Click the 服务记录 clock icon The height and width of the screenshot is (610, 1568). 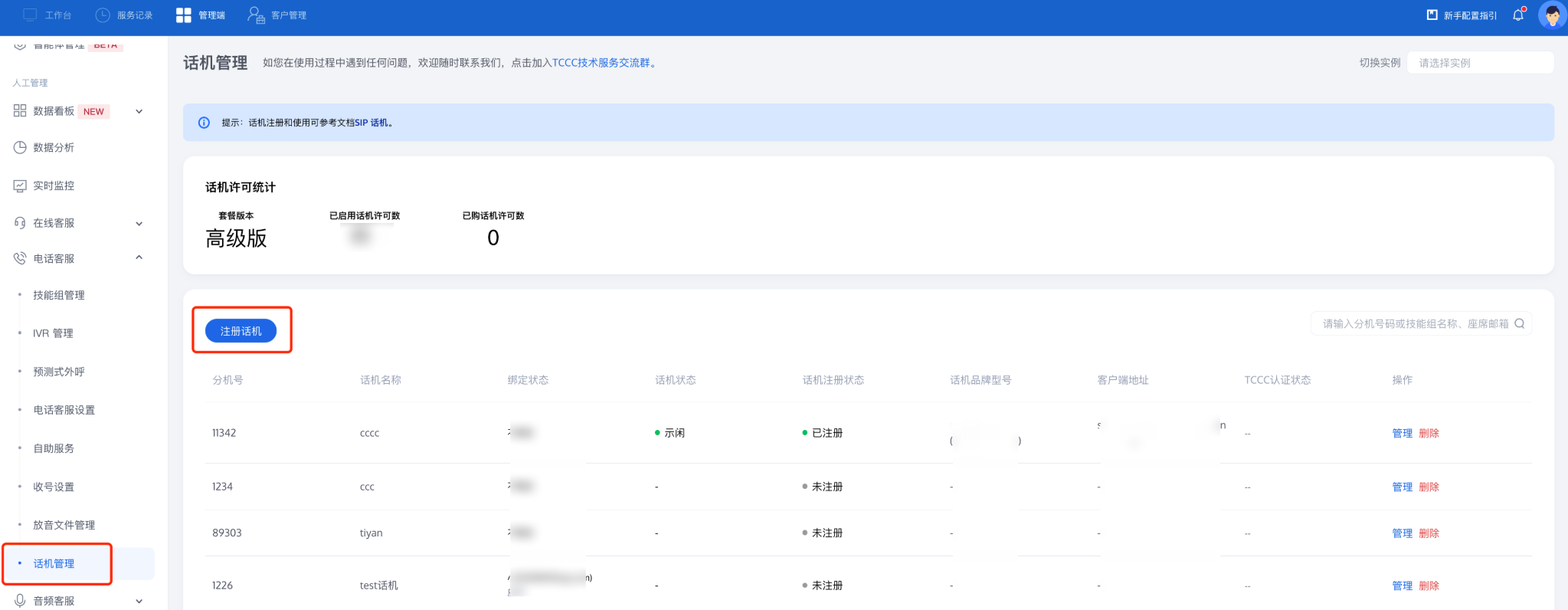click(103, 15)
